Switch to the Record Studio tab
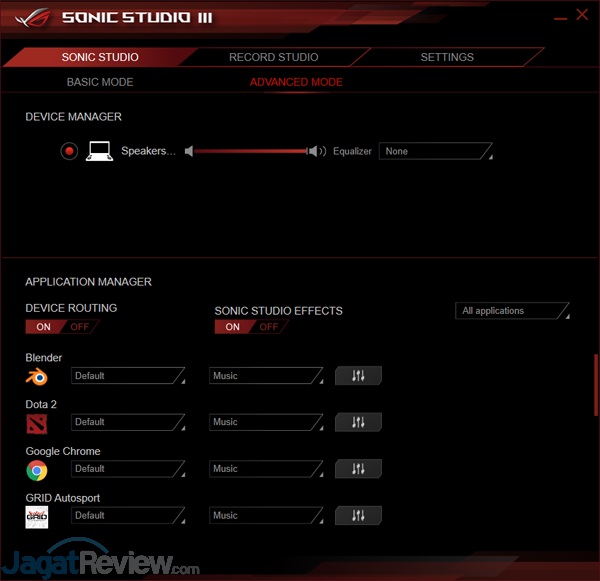The image size is (600, 581). 274,57
